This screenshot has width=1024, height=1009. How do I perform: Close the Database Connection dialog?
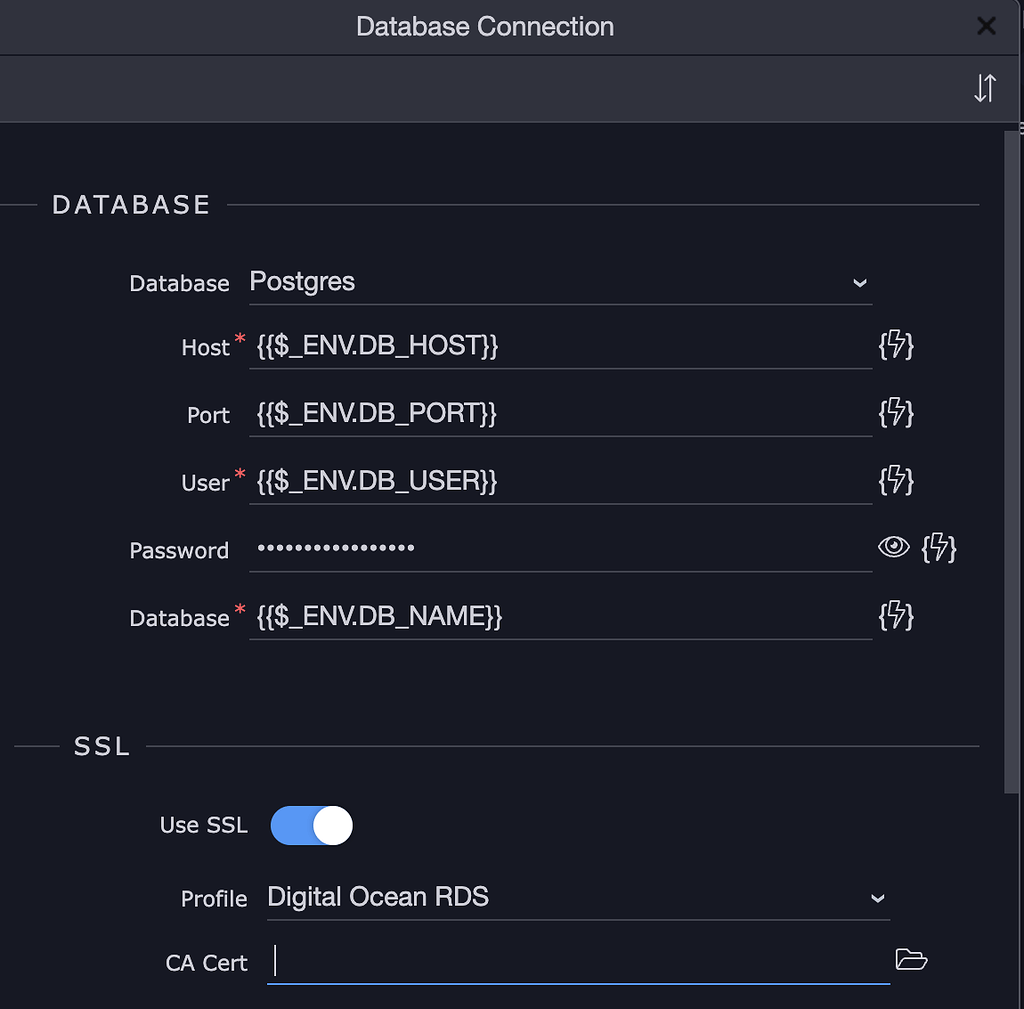(986, 26)
